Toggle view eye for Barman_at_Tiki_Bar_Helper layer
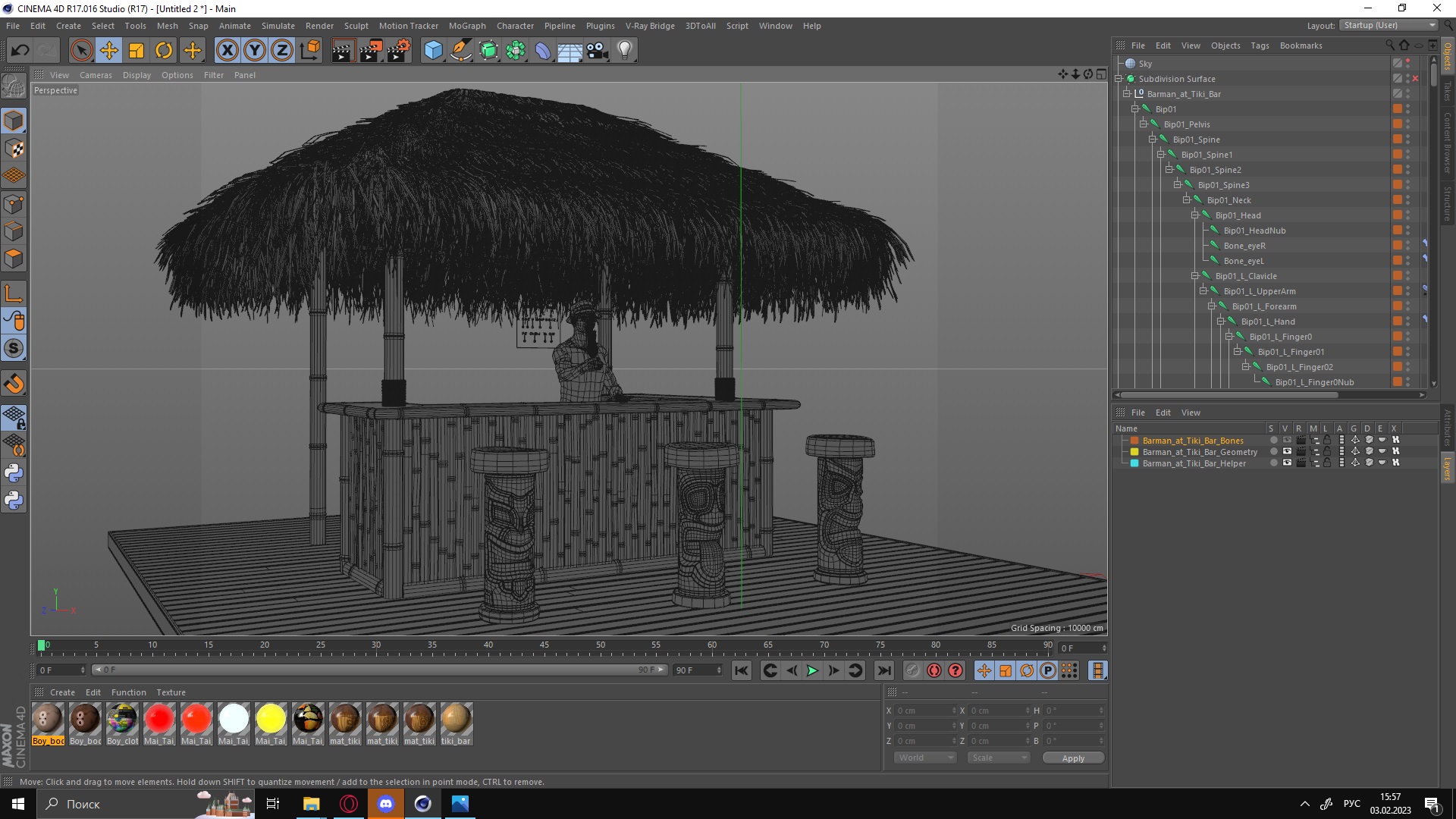This screenshot has height=819, width=1456. coord(1287,463)
